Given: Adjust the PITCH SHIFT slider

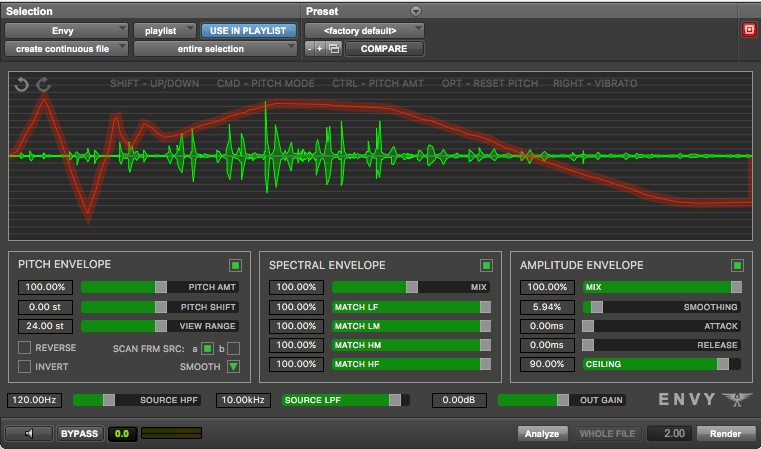Looking at the screenshot, I should 160,307.
